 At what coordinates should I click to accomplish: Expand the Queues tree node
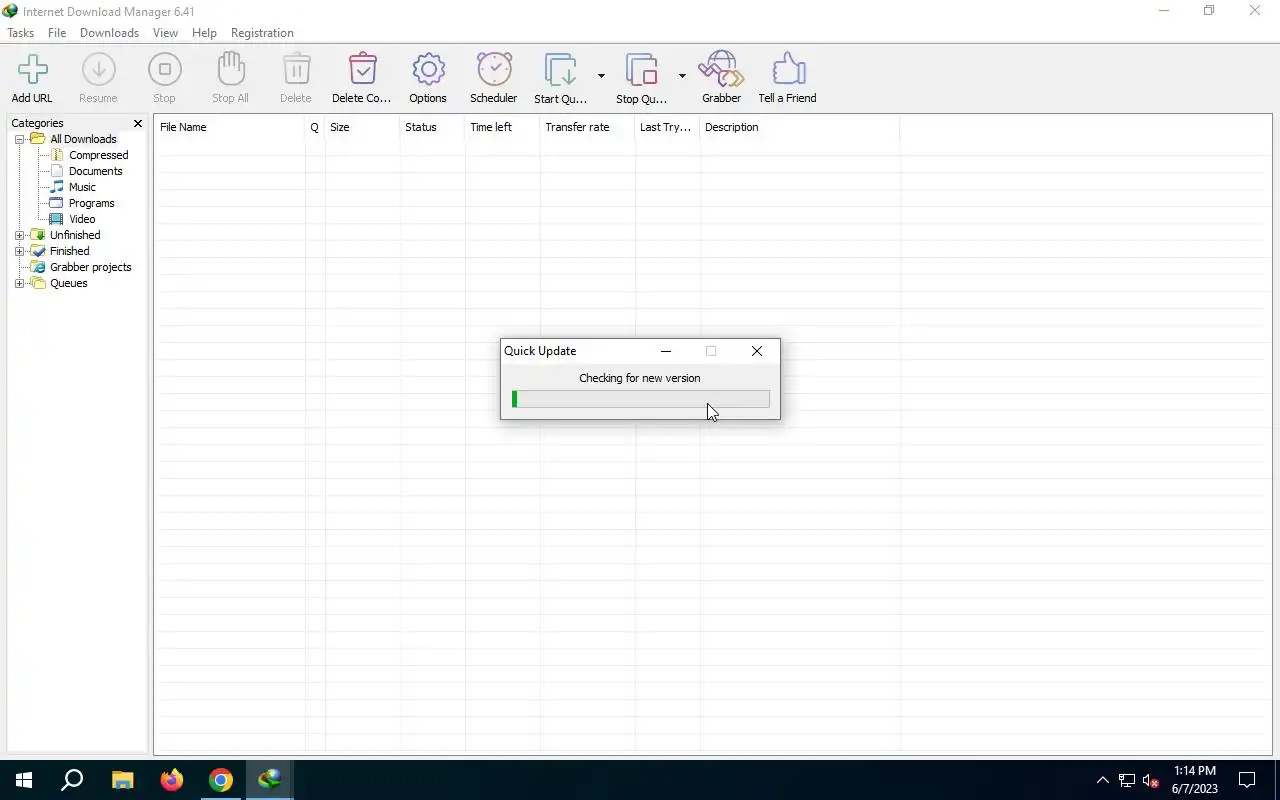(x=19, y=283)
